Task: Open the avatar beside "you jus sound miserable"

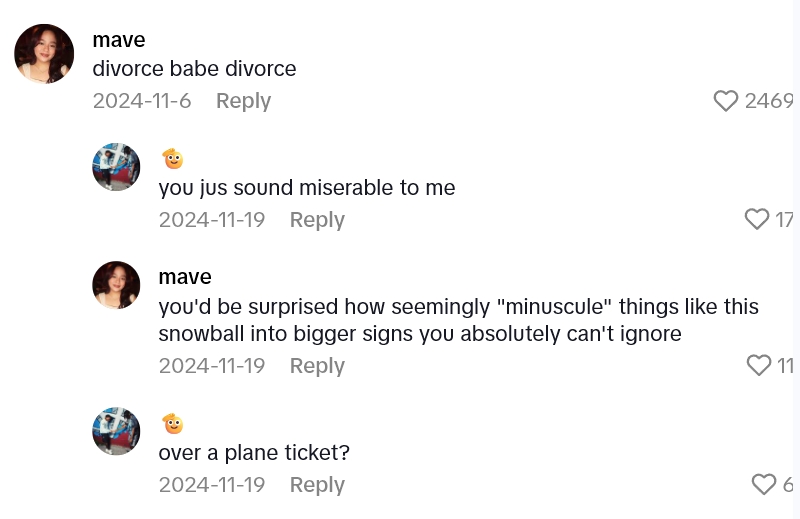Action: click(116, 167)
